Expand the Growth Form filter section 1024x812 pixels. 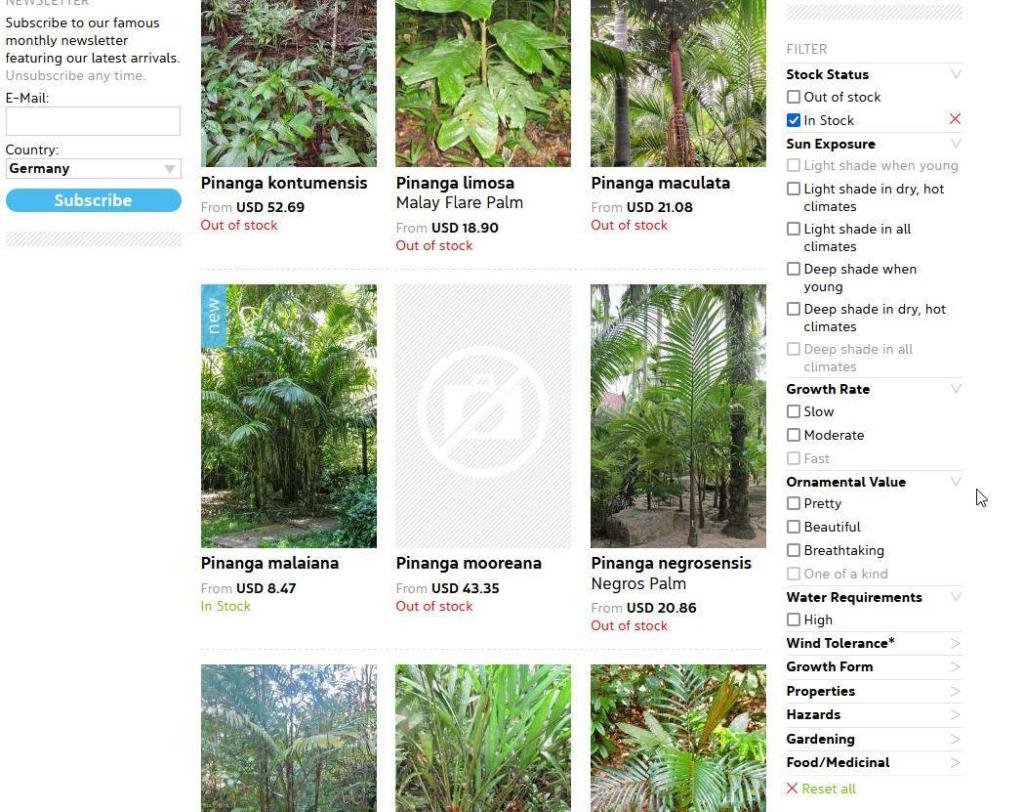click(x=873, y=667)
